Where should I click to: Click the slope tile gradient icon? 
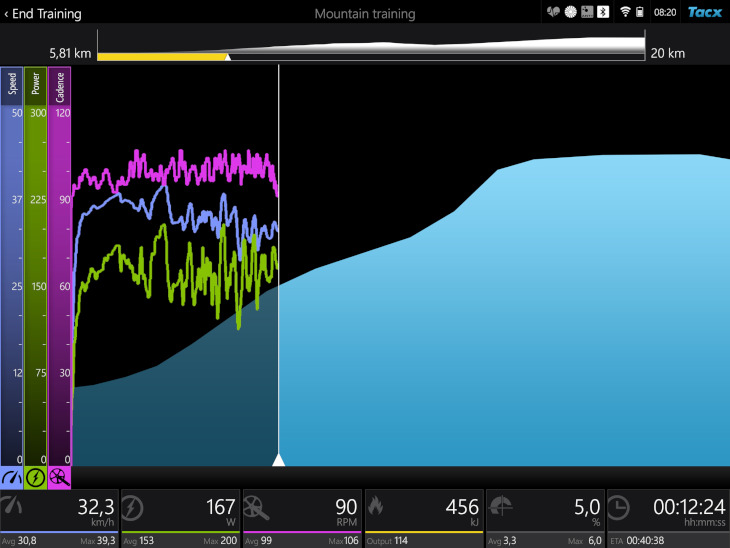(x=500, y=506)
